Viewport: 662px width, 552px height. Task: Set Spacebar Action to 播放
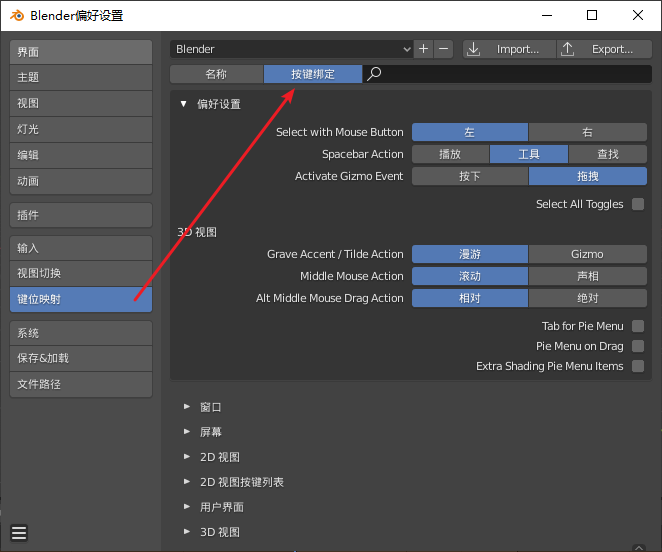pyautogui.click(x=450, y=154)
